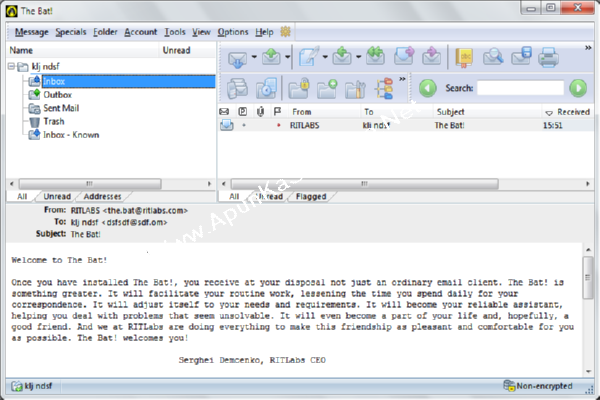
Task: Open the Tools menu
Action: [x=175, y=32]
